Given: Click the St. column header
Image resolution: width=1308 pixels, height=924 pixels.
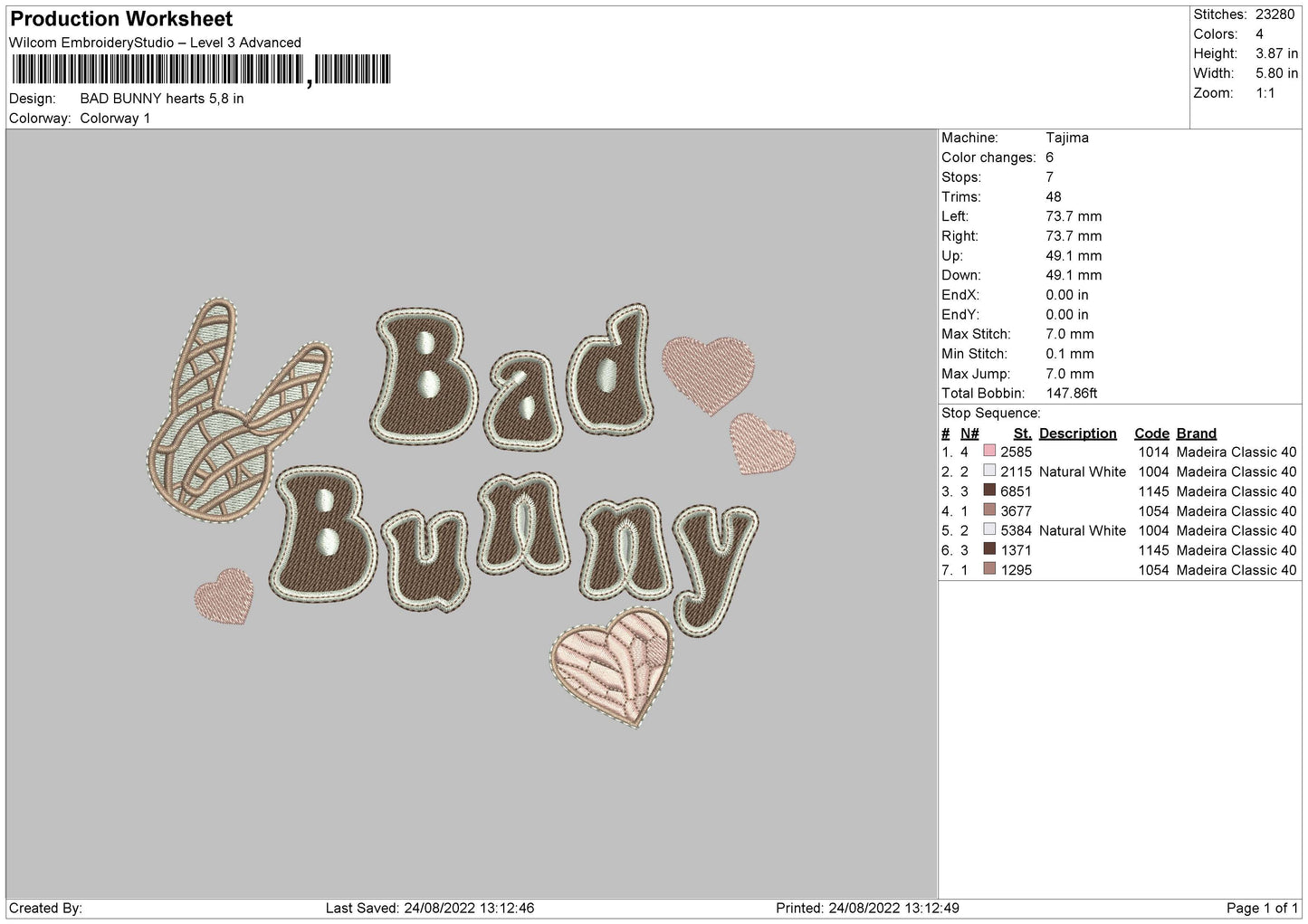Looking at the screenshot, I should coord(1022,433).
